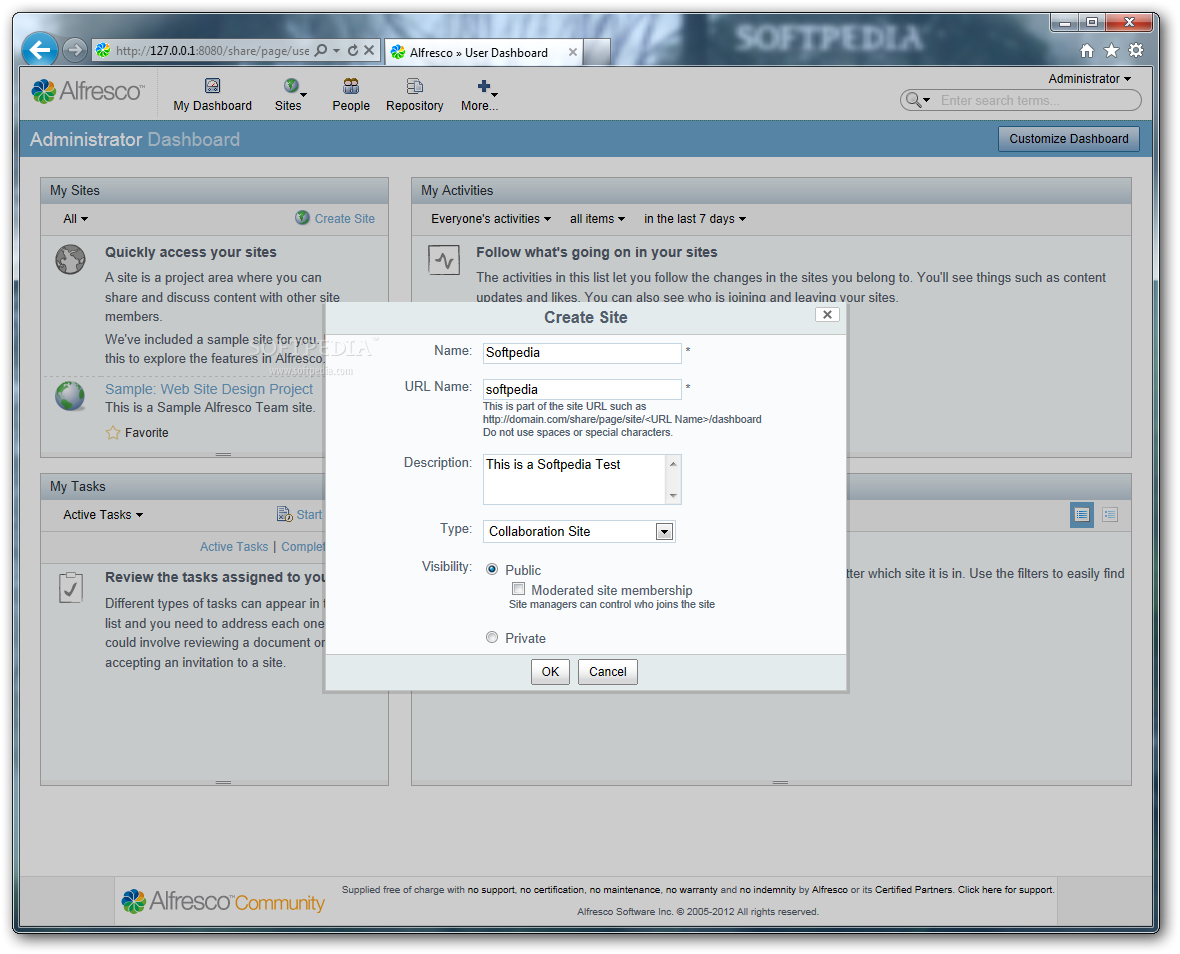This screenshot has height=954, width=1180.
Task: Open the Type Collaboration Site dropdown
Action: tap(579, 532)
